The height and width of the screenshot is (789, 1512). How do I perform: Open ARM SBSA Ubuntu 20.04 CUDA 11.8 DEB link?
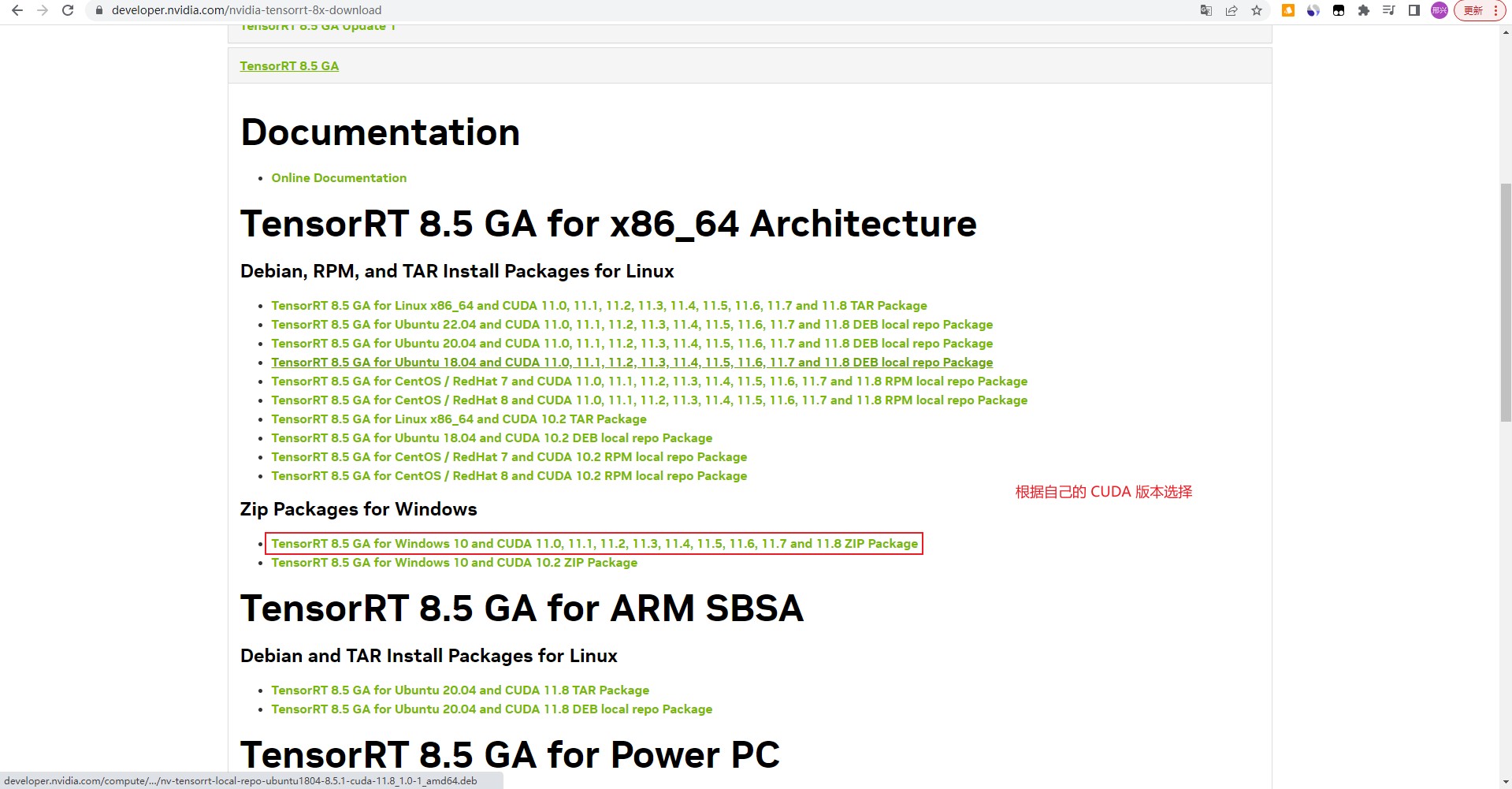[492, 709]
